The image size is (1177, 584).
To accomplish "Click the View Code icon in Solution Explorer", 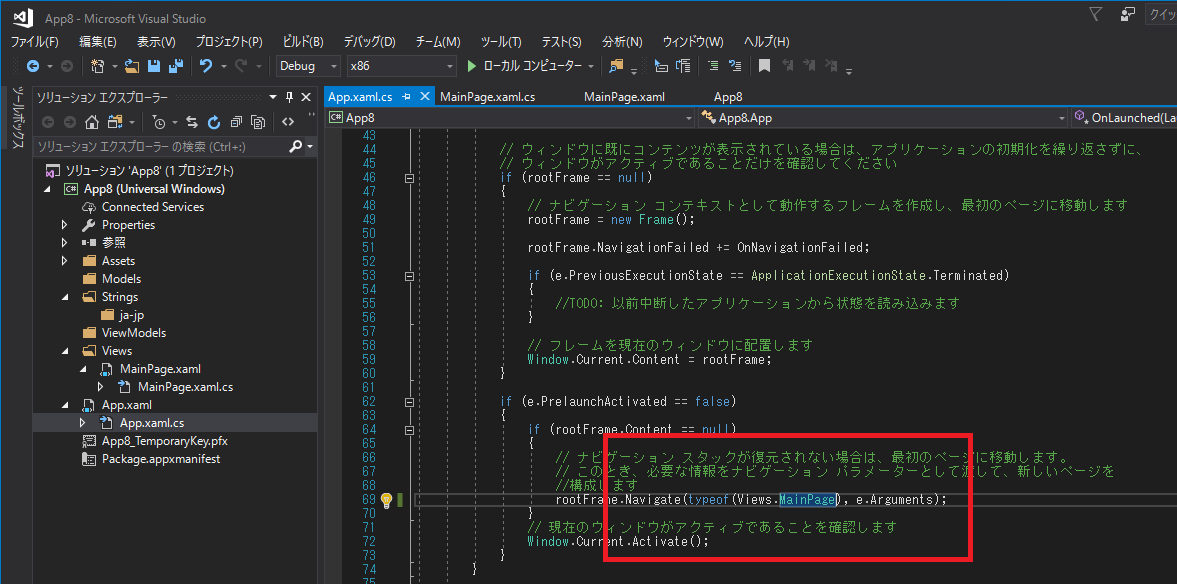I will (287, 122).
